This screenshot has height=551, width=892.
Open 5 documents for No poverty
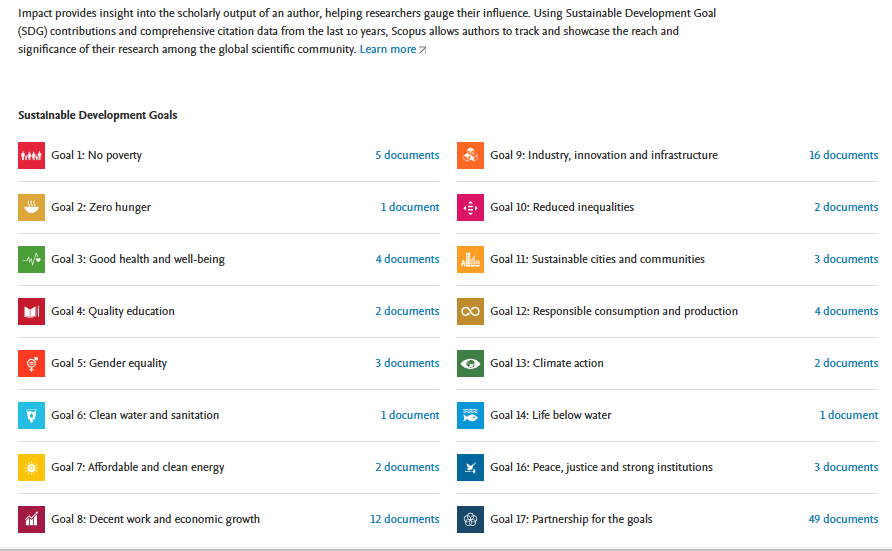[x=407, y=155]
